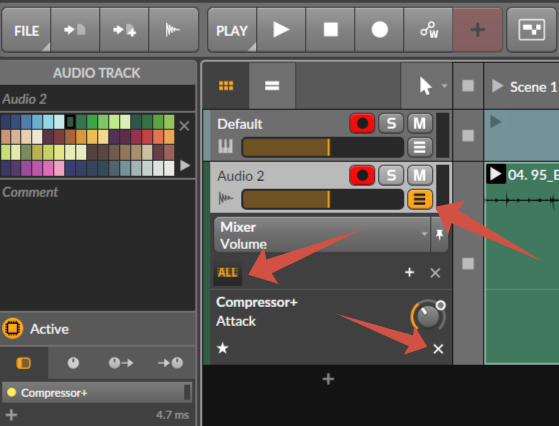Toggle the Active track button
The width and height of the screenshot is (559, 426).
pos(13,328)
